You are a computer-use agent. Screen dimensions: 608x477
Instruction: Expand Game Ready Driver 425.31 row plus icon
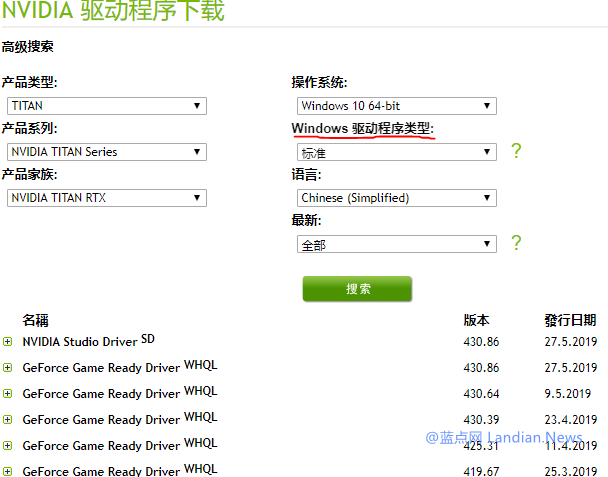pos(8,446)
